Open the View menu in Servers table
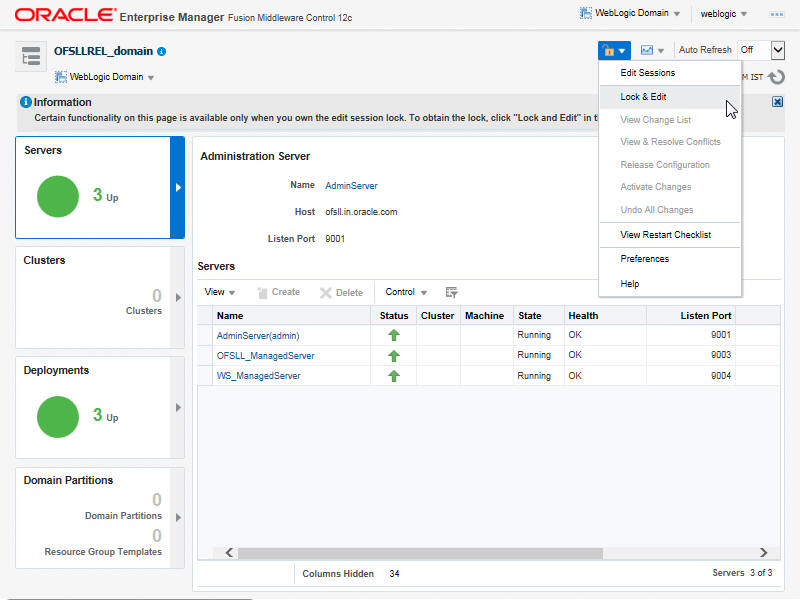 coord(219,292)
